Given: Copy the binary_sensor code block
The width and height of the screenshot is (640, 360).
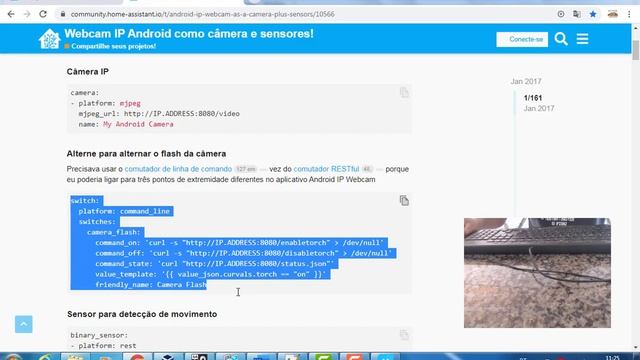Looking at the screenshot, I should pyautogui.click(x=404, y=335).
